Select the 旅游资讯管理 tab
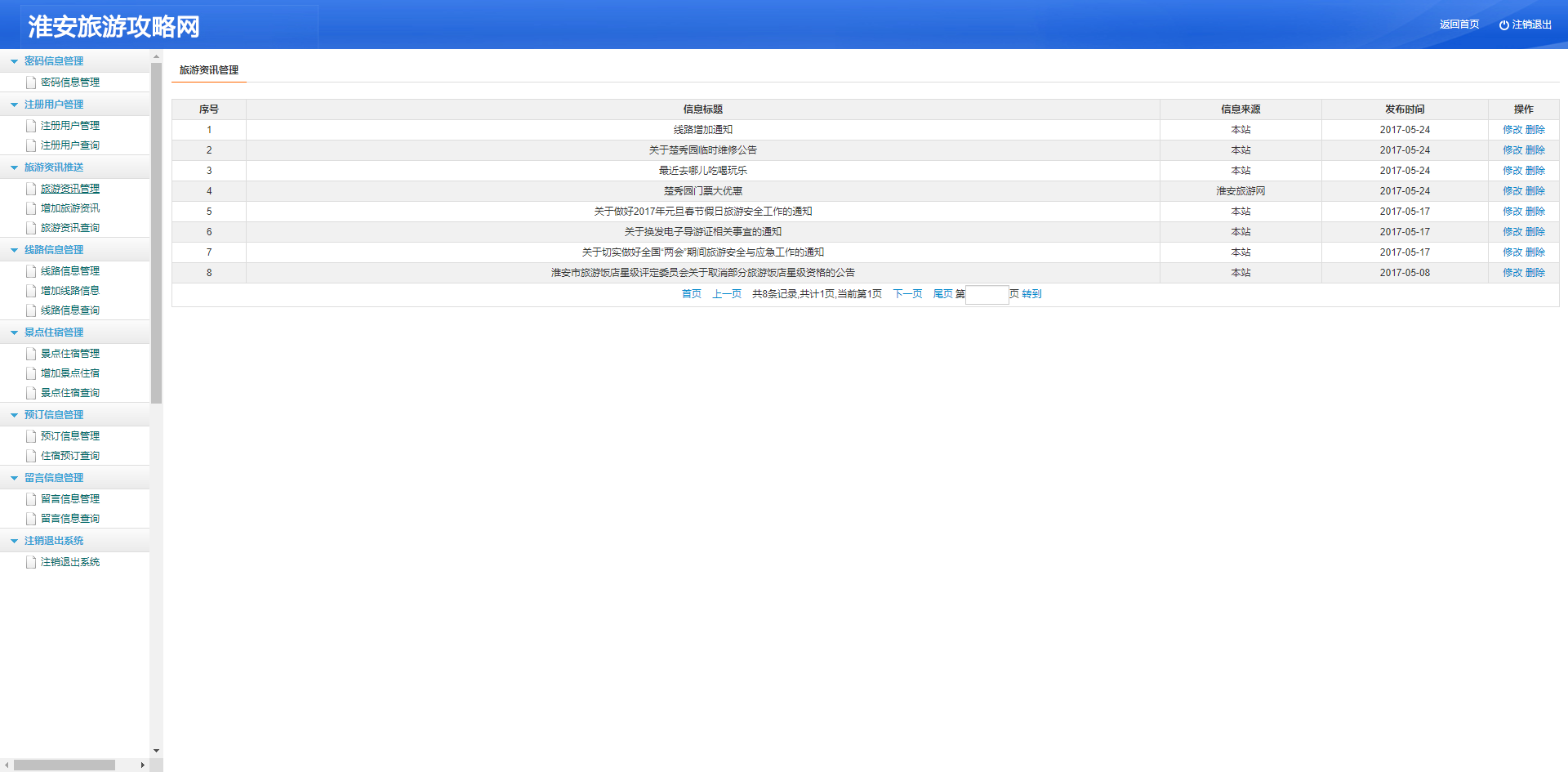 [209, 70]
